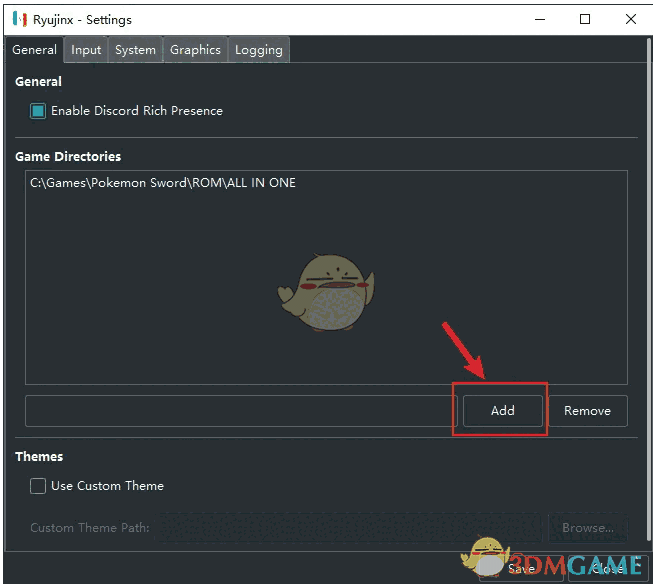The image size is (653, 584).
Task: Click the game directory path input field
Action: coord(242,411)
